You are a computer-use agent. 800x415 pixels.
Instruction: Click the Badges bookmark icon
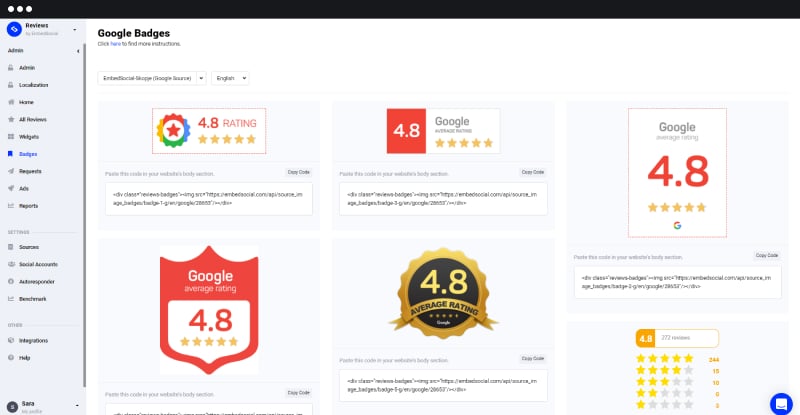click(x=10, y=154)
